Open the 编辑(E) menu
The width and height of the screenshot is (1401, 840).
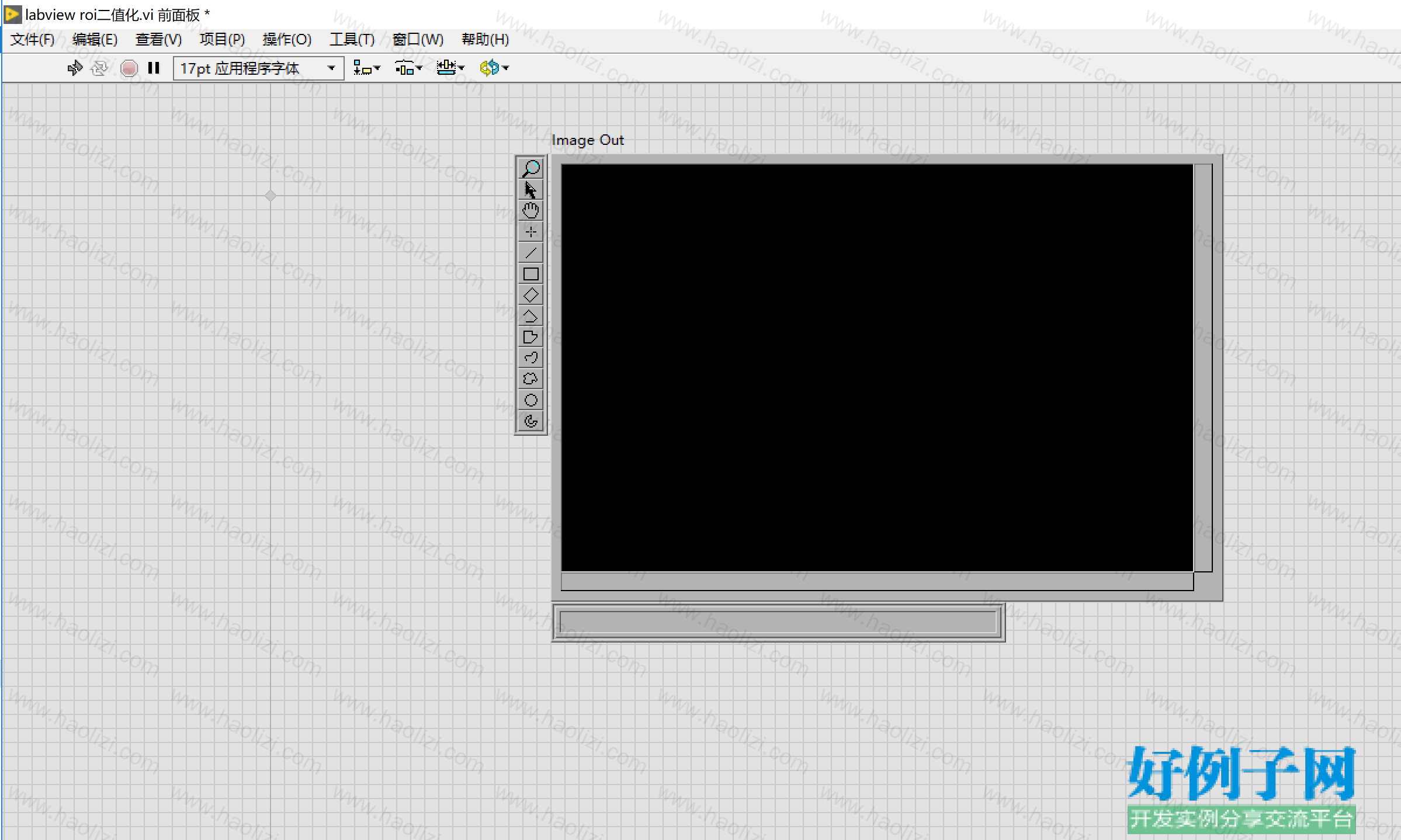click(95, 40)
